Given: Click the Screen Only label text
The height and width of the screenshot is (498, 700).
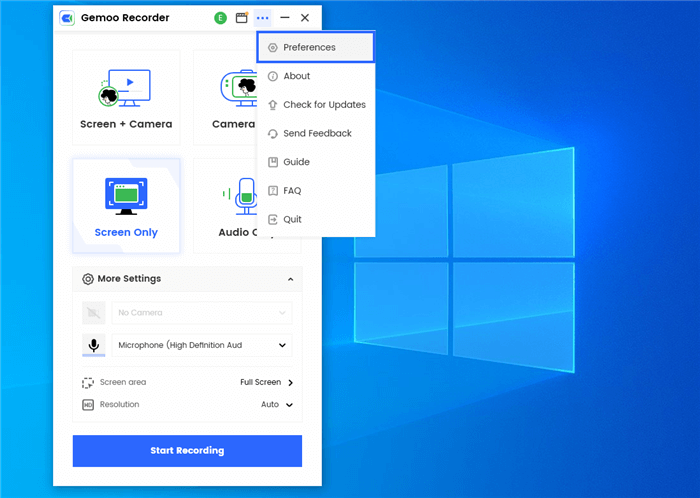Looking at the screenshot, I should (x=126, y=232).
